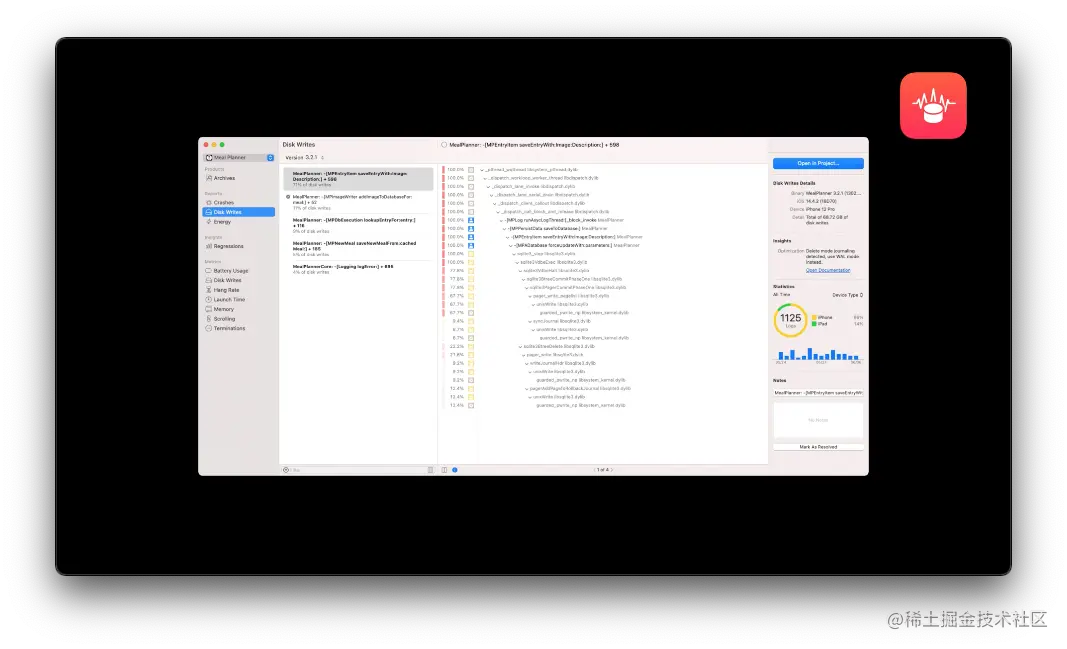
Task: Click the user icon beside MPADatabase forceUpdateWith:parameters
Action: 471,246
